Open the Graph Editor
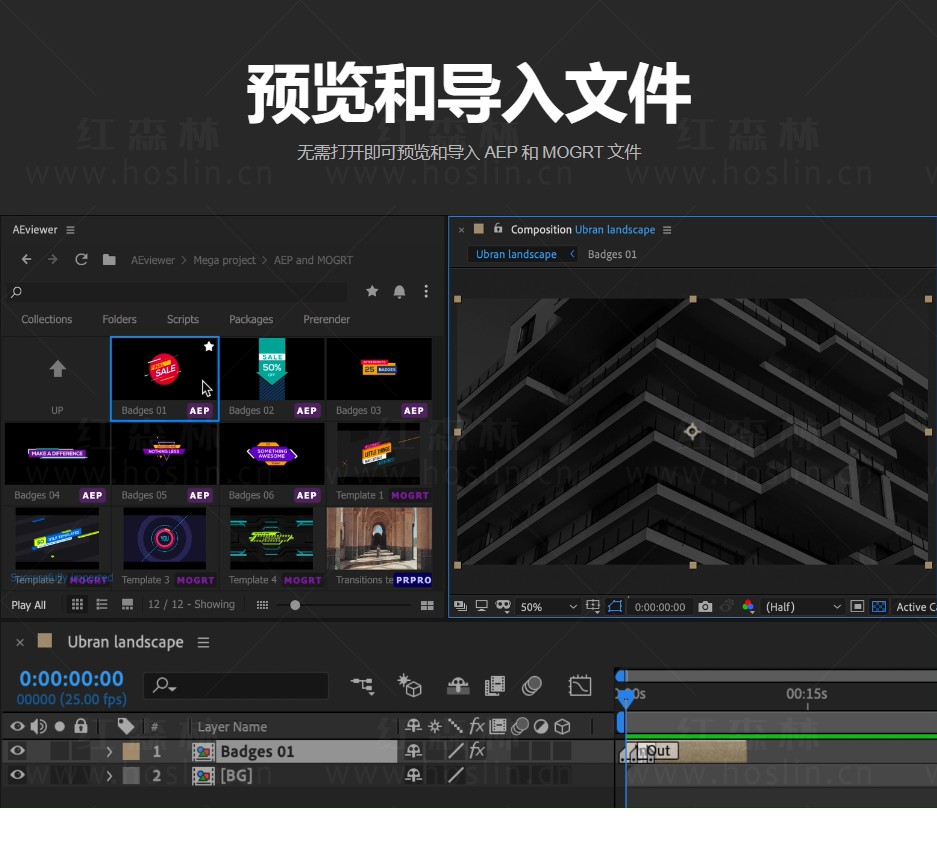937x863 pixels. point(580,685)
